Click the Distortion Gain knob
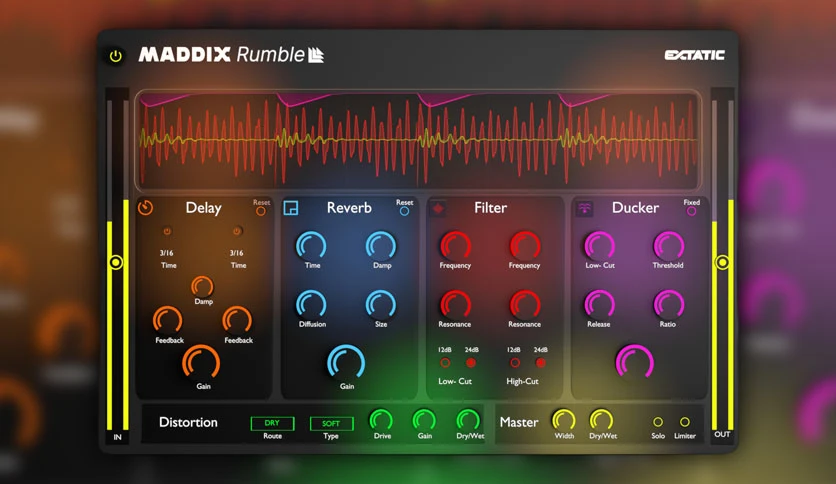 424,420
